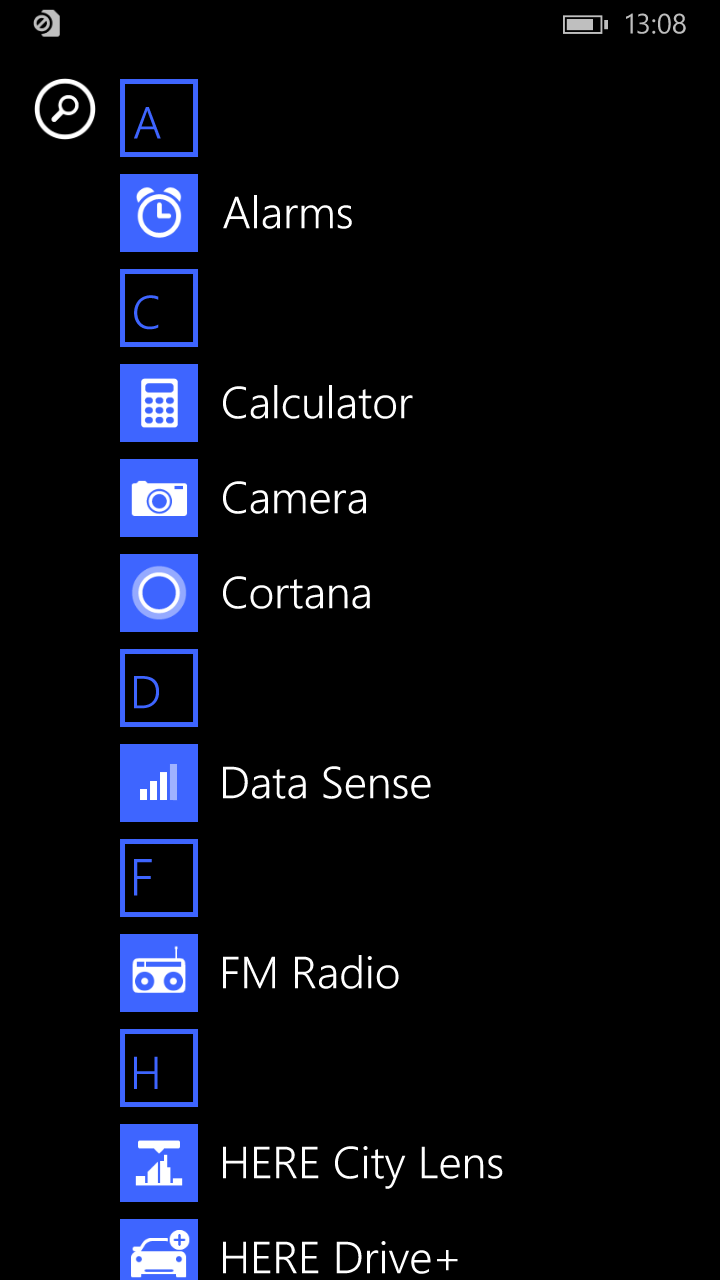
Task: Tap the Cortana app name
Action: 296,593
